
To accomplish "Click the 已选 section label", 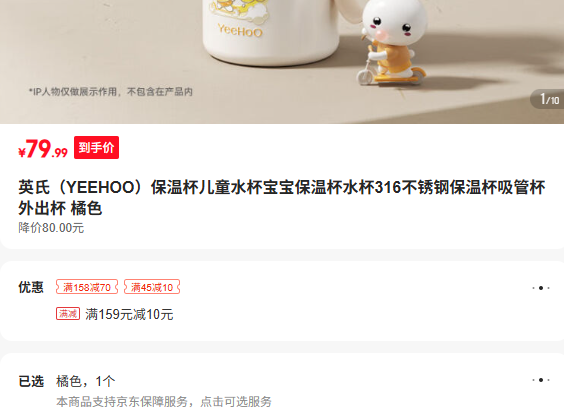I will (x=31, y=381).
